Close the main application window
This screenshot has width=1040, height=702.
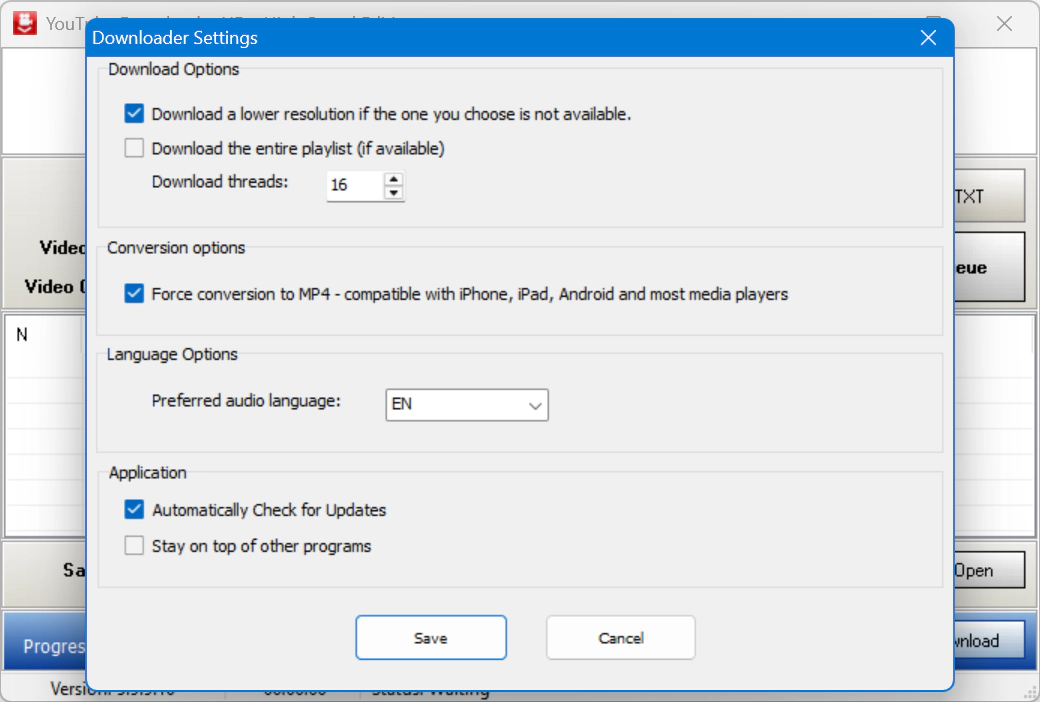click(x=1004, y=24)
